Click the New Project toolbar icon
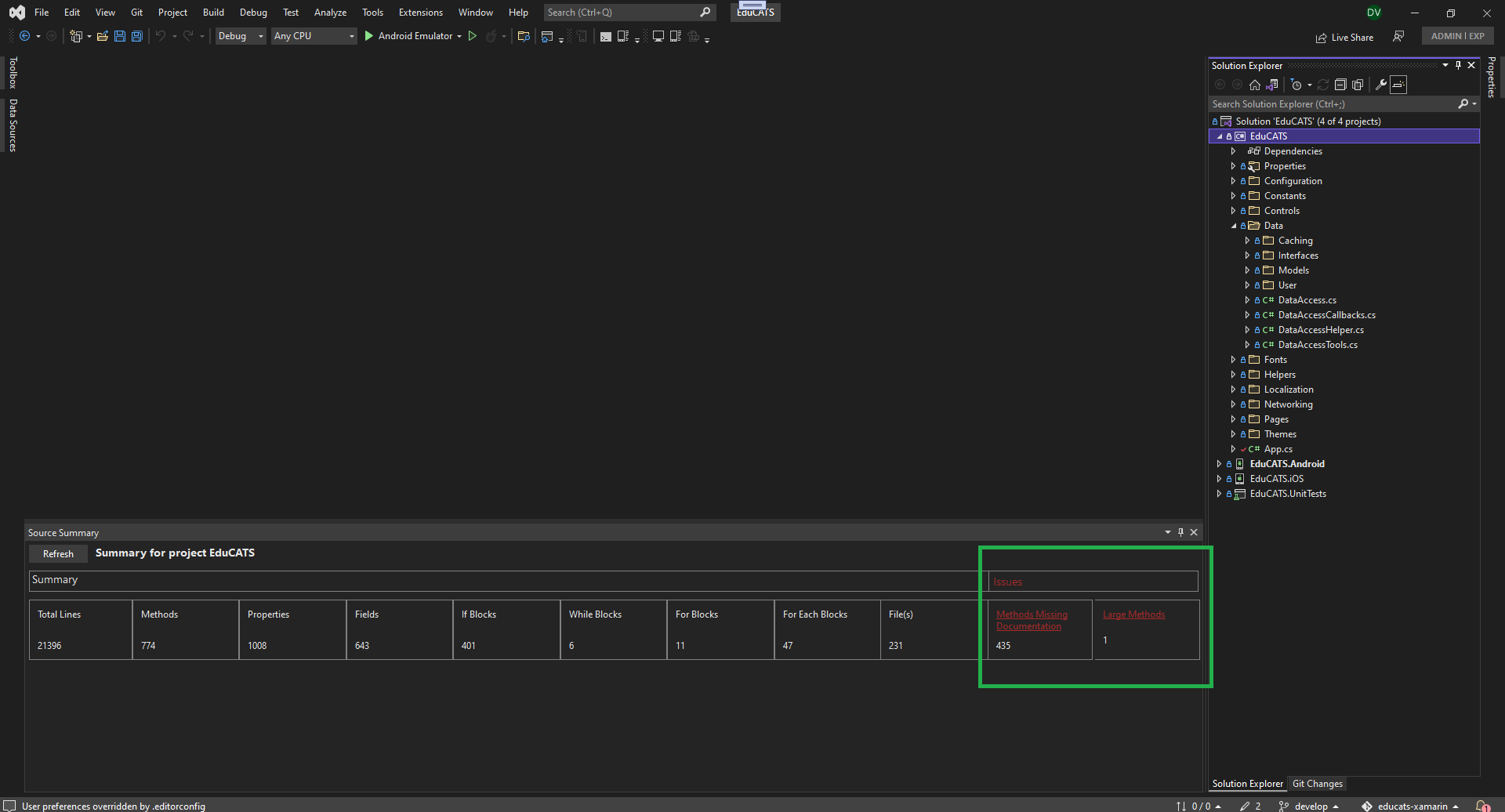Screen dimensions: 1505x812 click(x=76, y=36)
